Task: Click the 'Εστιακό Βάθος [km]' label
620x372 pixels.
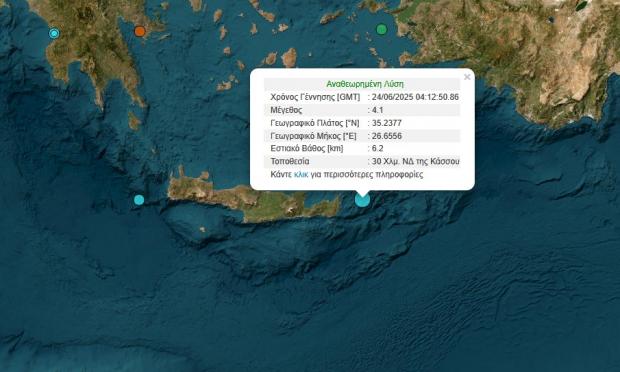Action: [307, 148]
